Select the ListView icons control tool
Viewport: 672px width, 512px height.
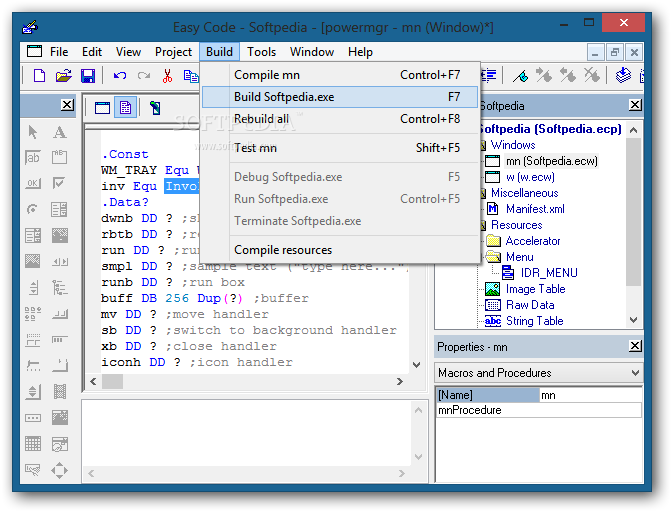click(x=33, y=314)
